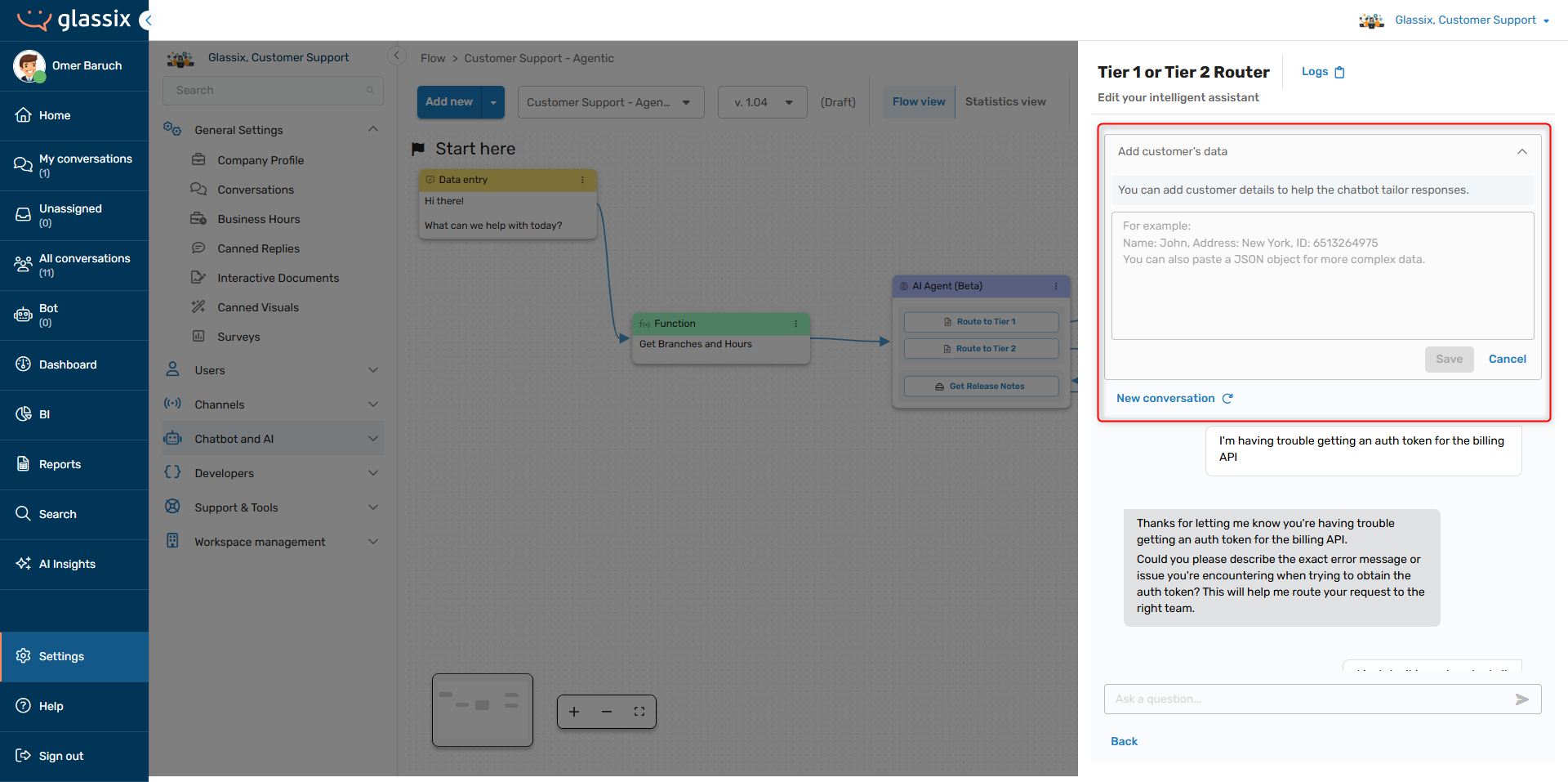Collapse the Add customer's data panel
Image resolution: width=1568 pixels, height=782 pixels.
pyautogui.click(x=1522, y=151)
